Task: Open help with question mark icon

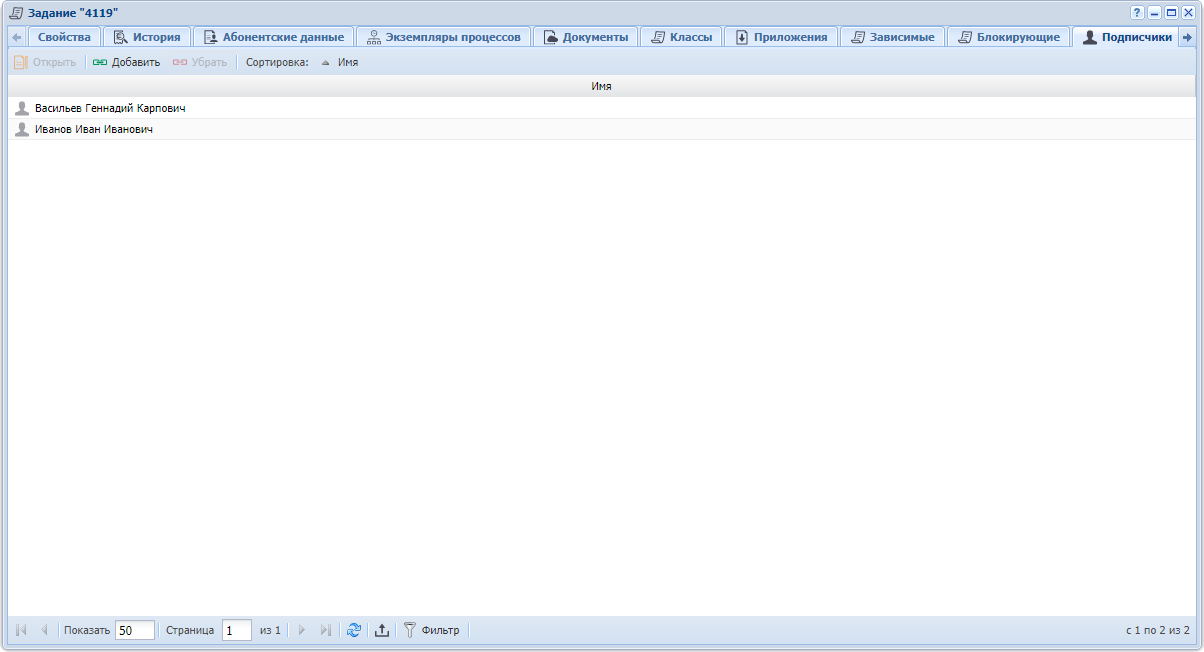Action: coord(1137,12)
